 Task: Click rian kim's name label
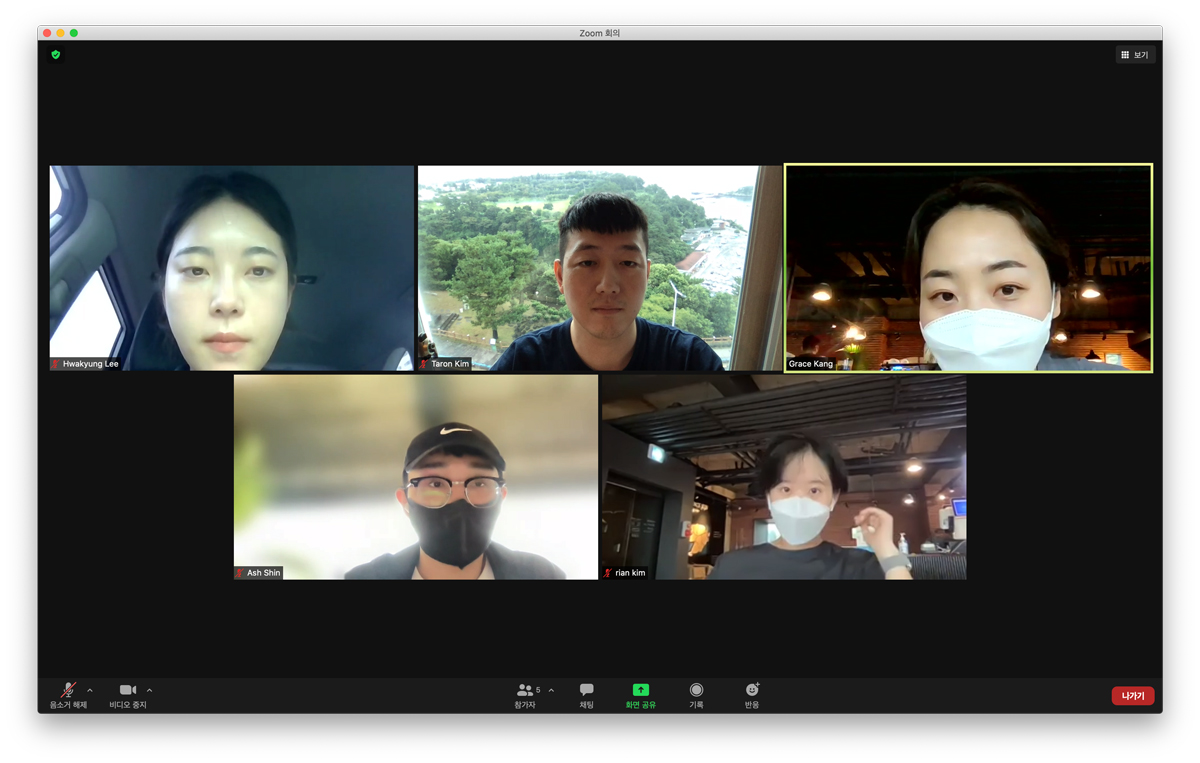coord(630,573)
